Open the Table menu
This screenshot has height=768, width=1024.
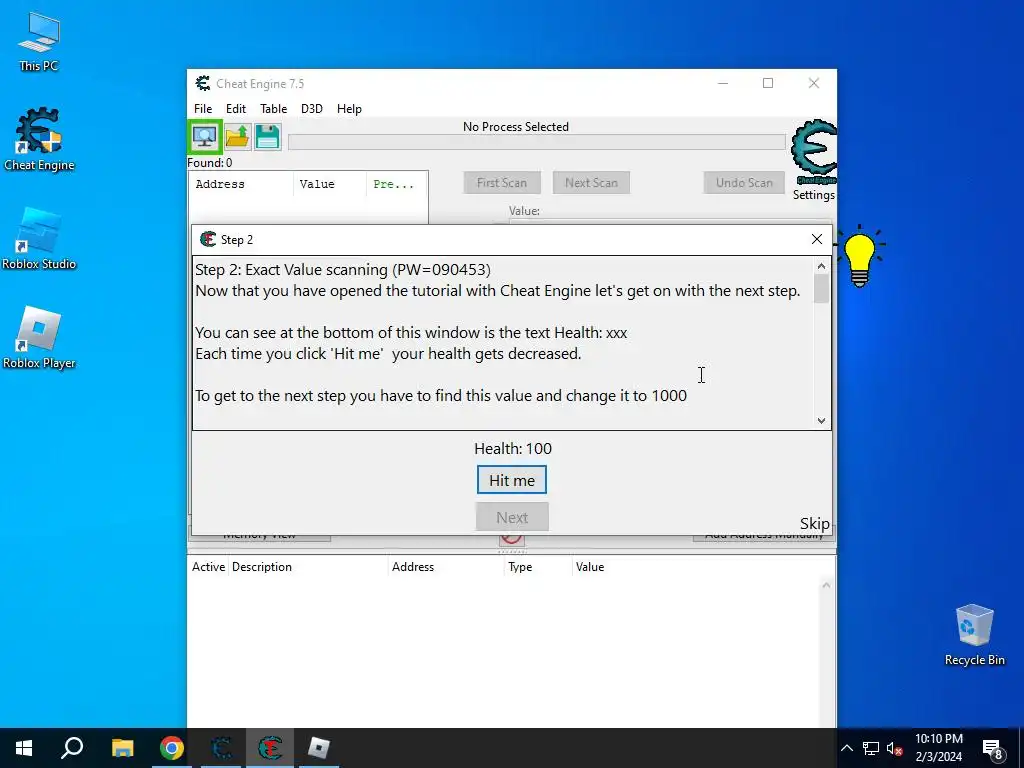274,108
